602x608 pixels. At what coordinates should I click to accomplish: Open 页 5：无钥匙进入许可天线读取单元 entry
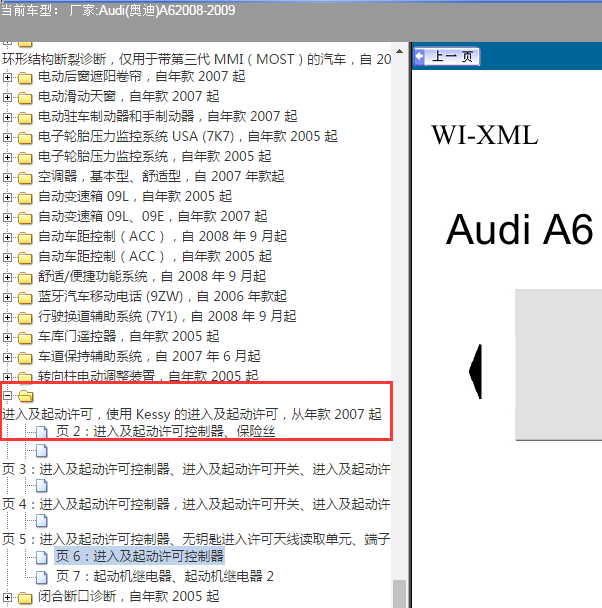[x=196, y=539]
